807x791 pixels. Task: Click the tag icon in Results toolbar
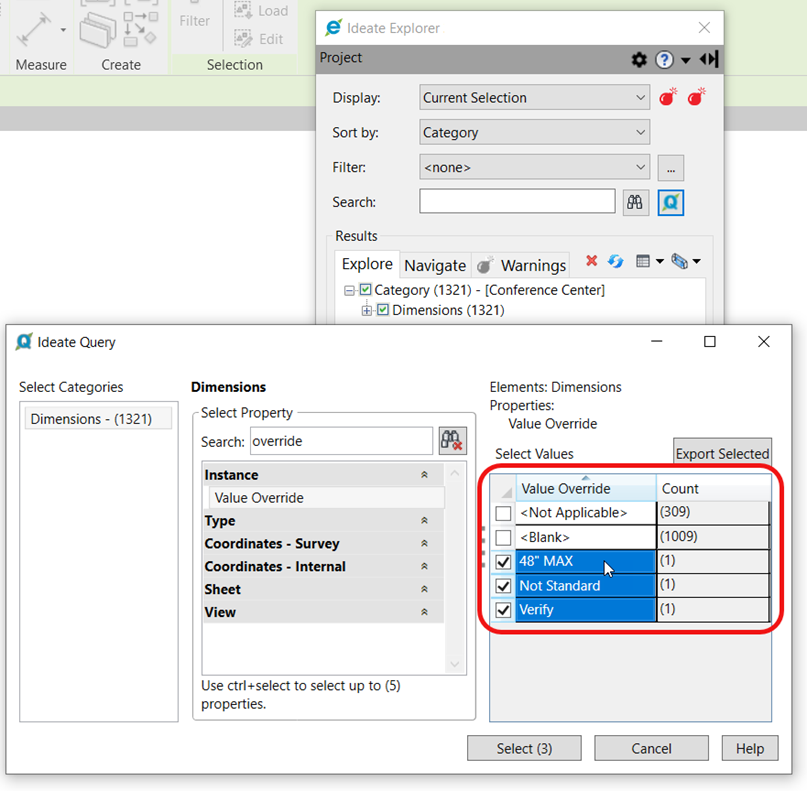click(679, 261)
